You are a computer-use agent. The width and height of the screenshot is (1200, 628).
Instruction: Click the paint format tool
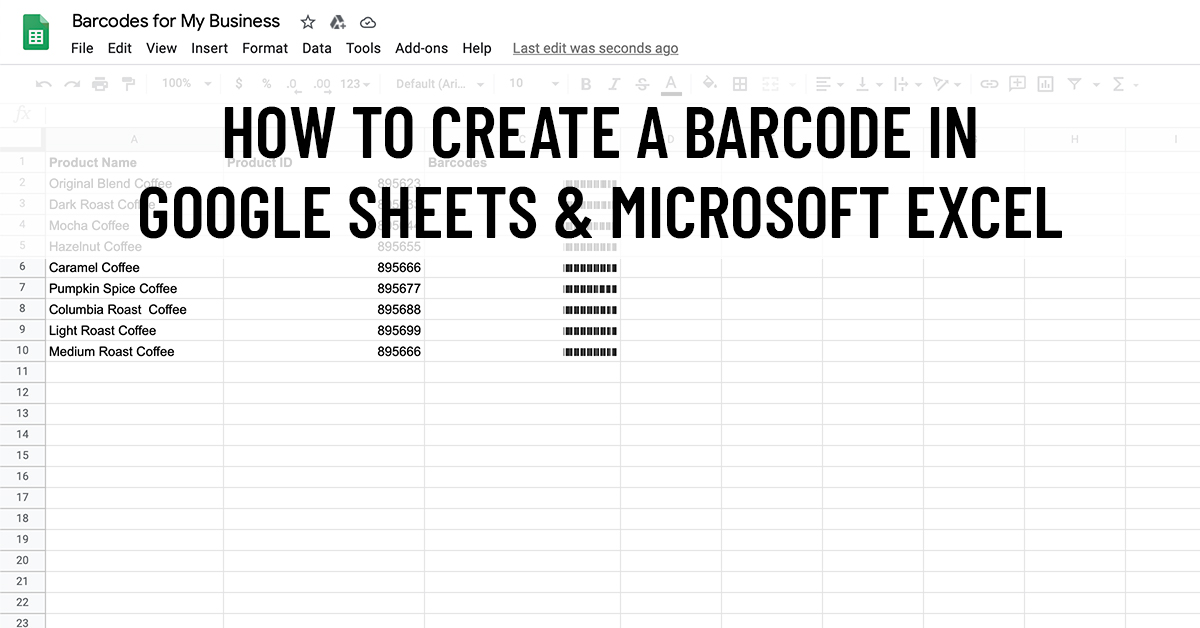[129, 84]
